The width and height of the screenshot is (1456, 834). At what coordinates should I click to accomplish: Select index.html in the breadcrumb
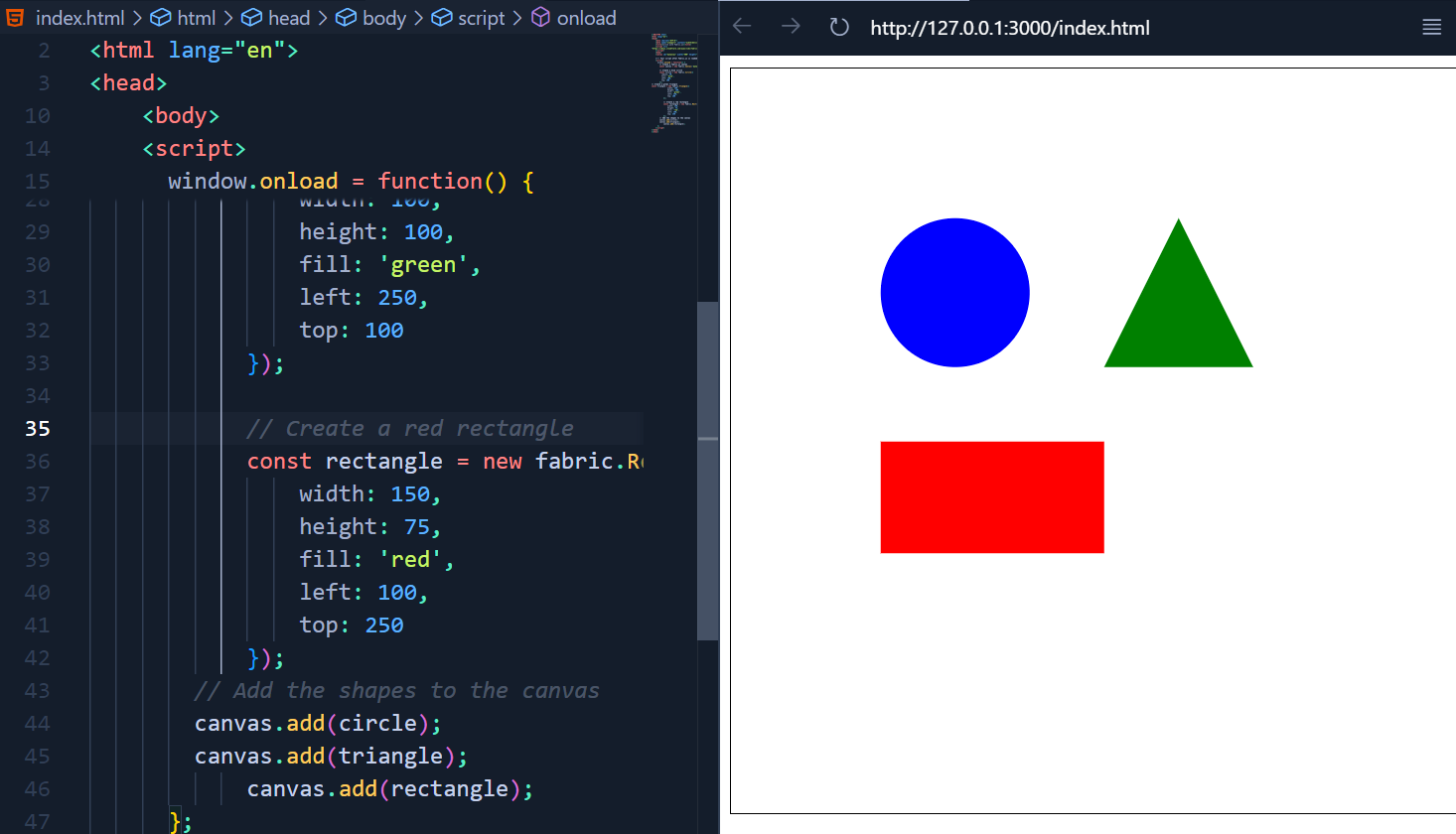tap(79, 18)
